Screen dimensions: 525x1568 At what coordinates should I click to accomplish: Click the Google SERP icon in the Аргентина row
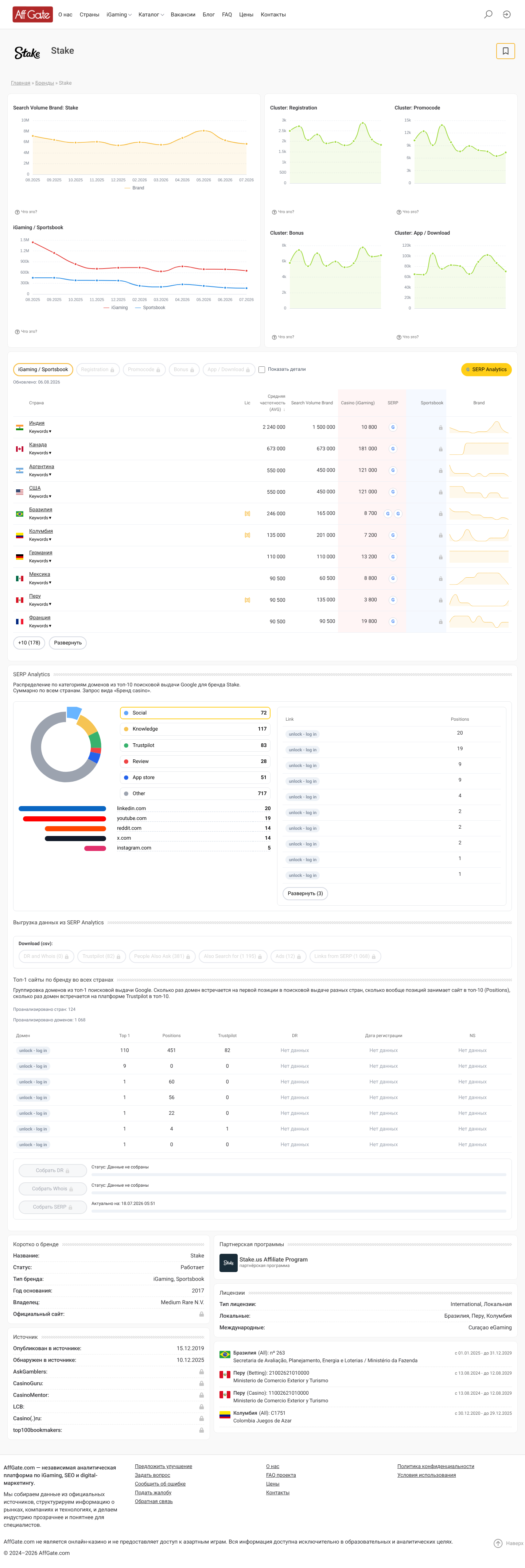pos(393,470)
